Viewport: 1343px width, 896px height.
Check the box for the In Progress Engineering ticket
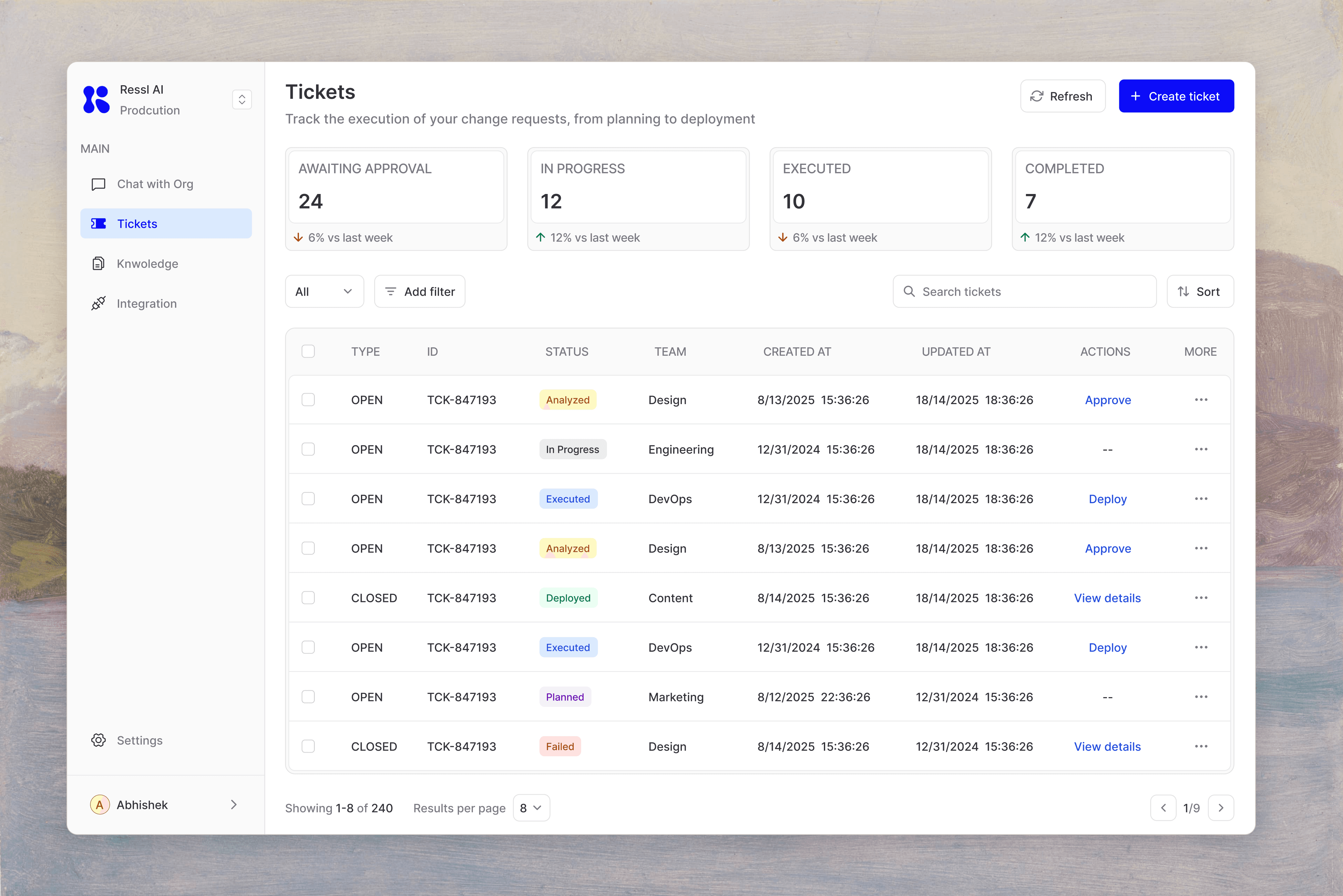pyautogui.click(x=308, y=449)
